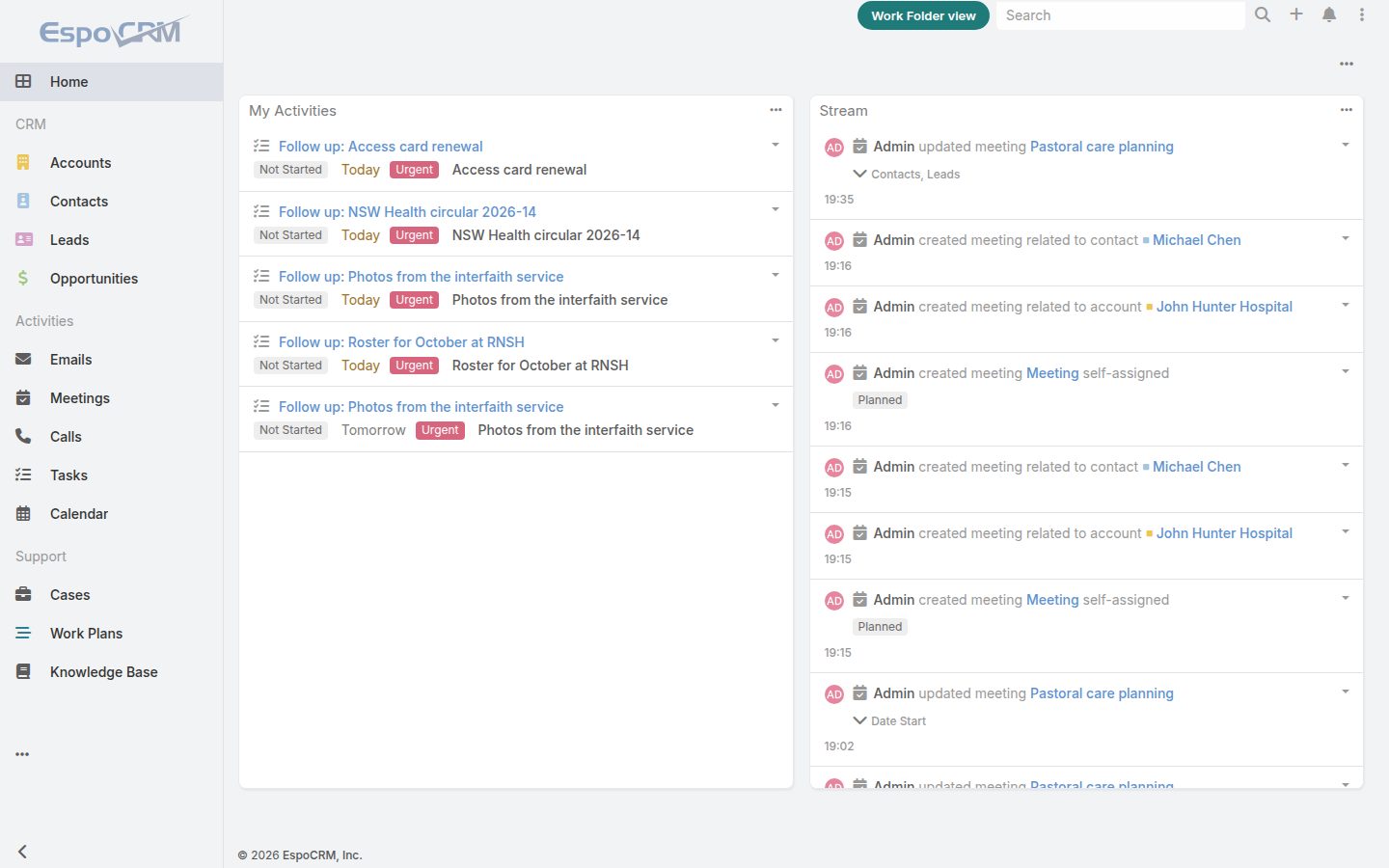Click the Cases briefcase icon
This screenshot has height=868, width=1389.
[23, 594]
